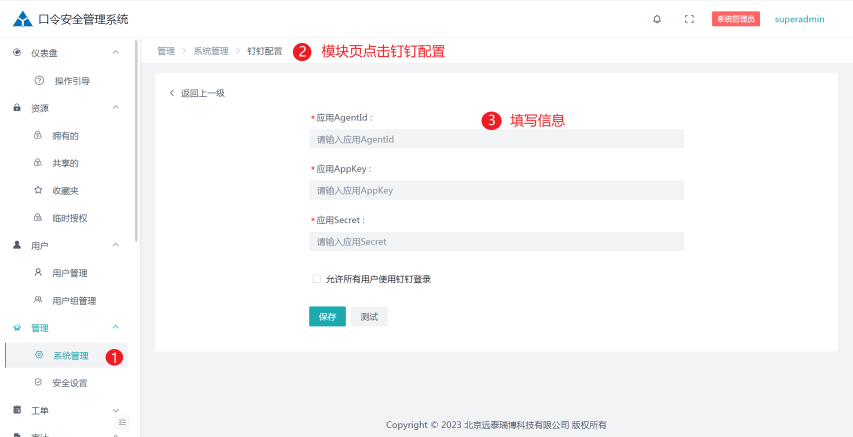Click the 测试 button

(x=369, y=316)
